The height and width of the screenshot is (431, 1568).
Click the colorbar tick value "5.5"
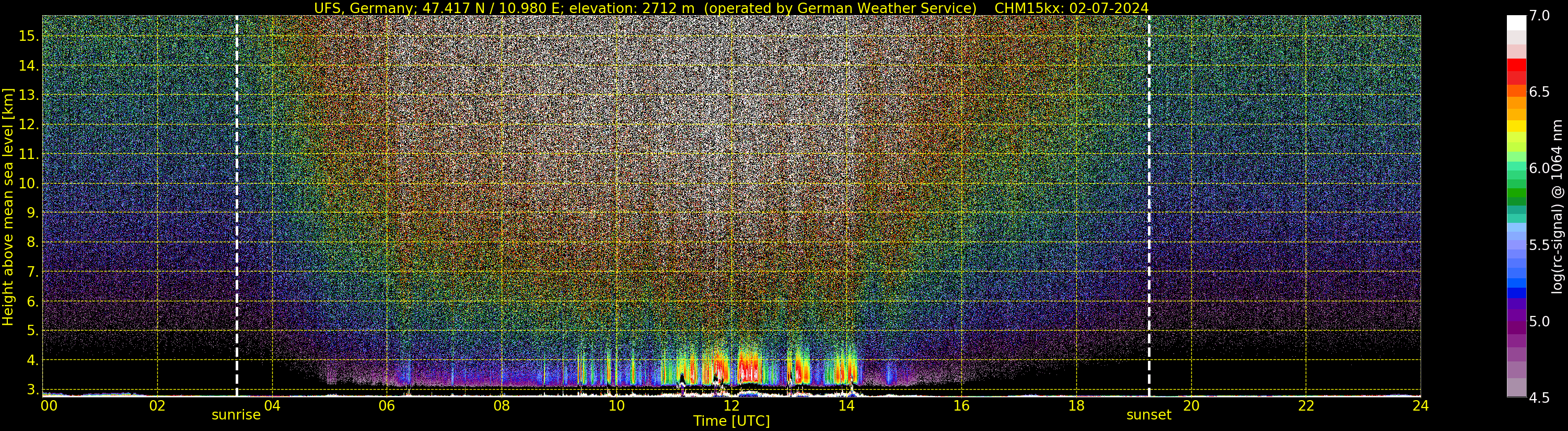click(1539, 245)
